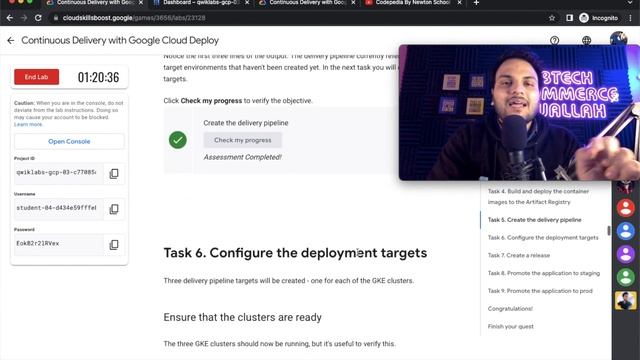Viewport: 640px width, 360px height.
Task: Close the Dashboard qwiklabs tab
Action: pyautogui.click(x=247, y=3)
